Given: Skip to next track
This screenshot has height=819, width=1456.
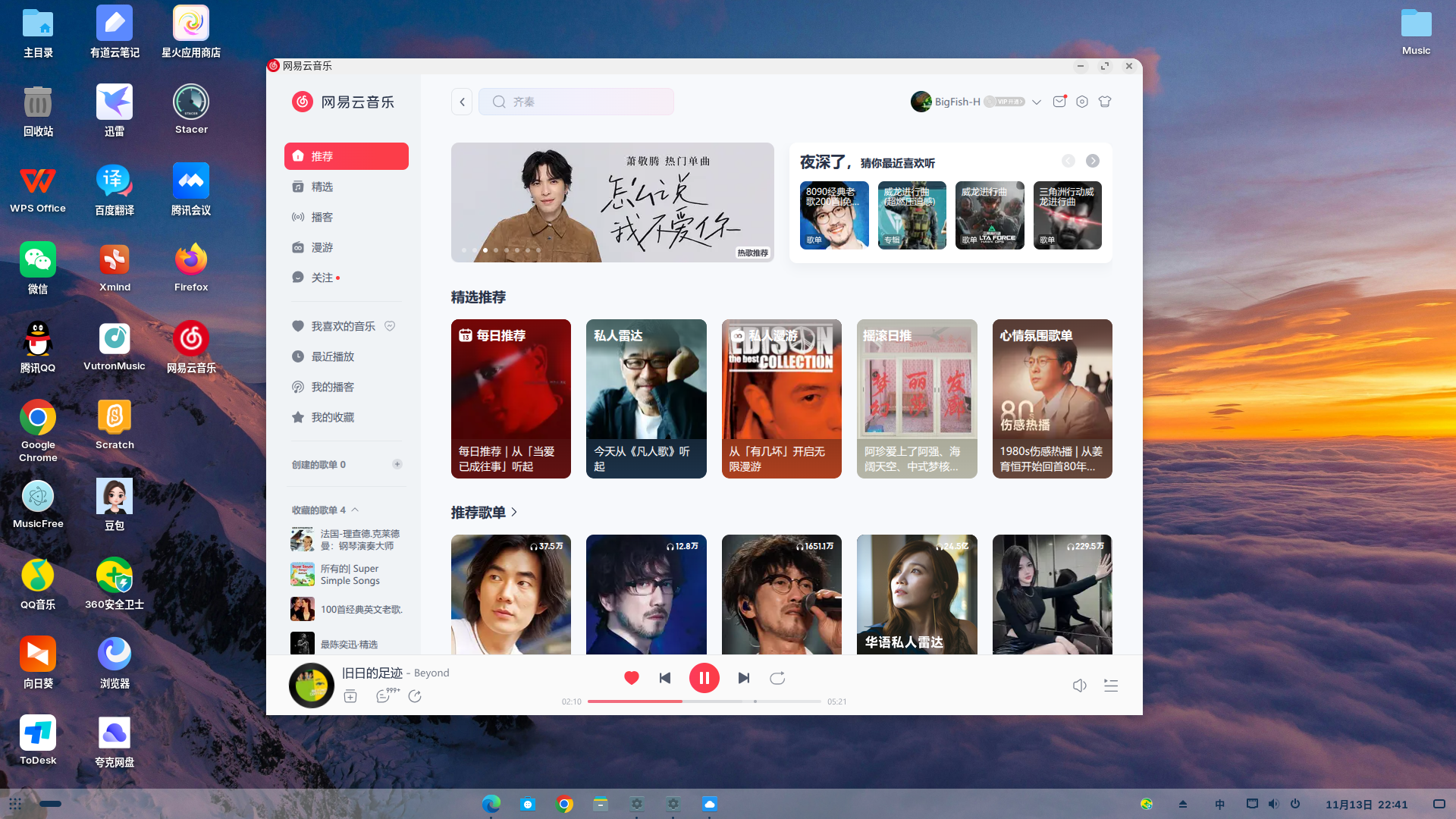Looking at the screenshot, I should point(744,678).
